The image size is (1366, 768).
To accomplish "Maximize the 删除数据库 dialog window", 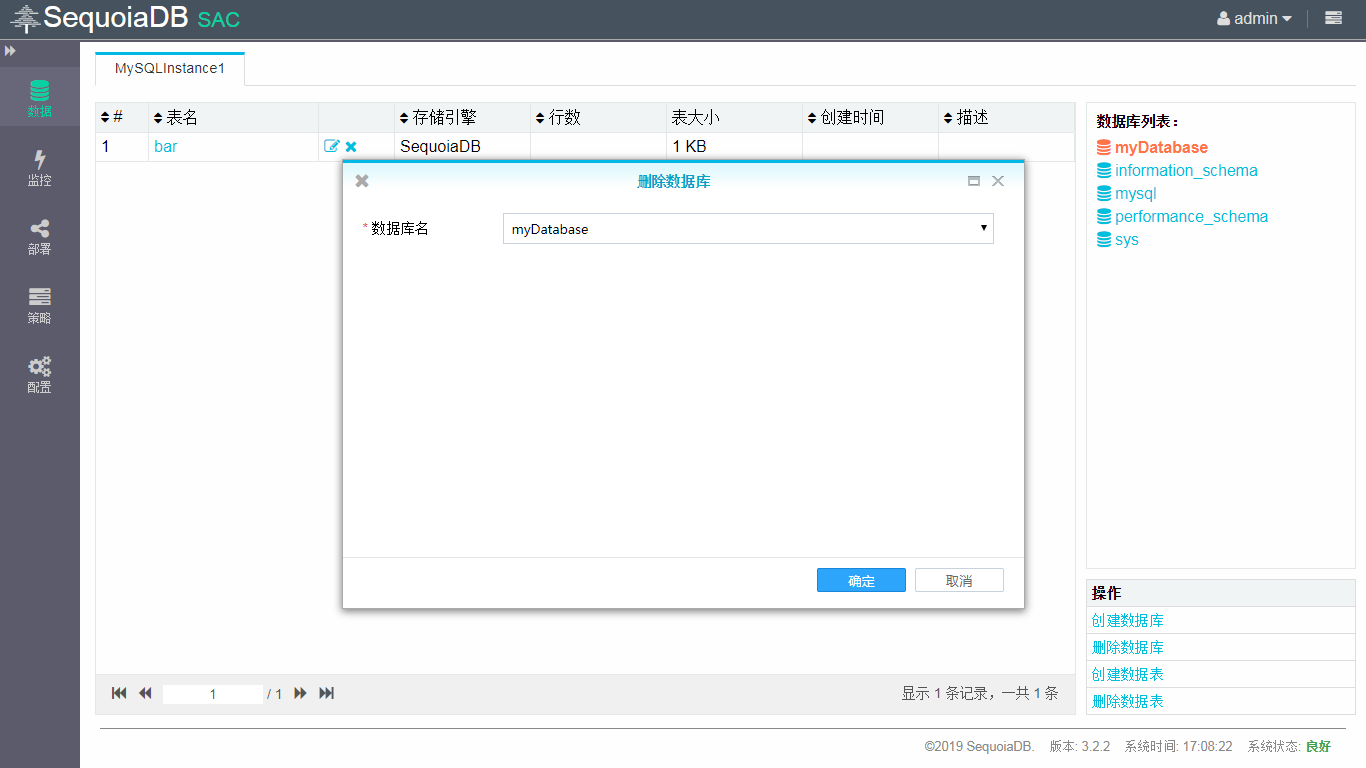I will pyautogui.click(x=974, y=181).
